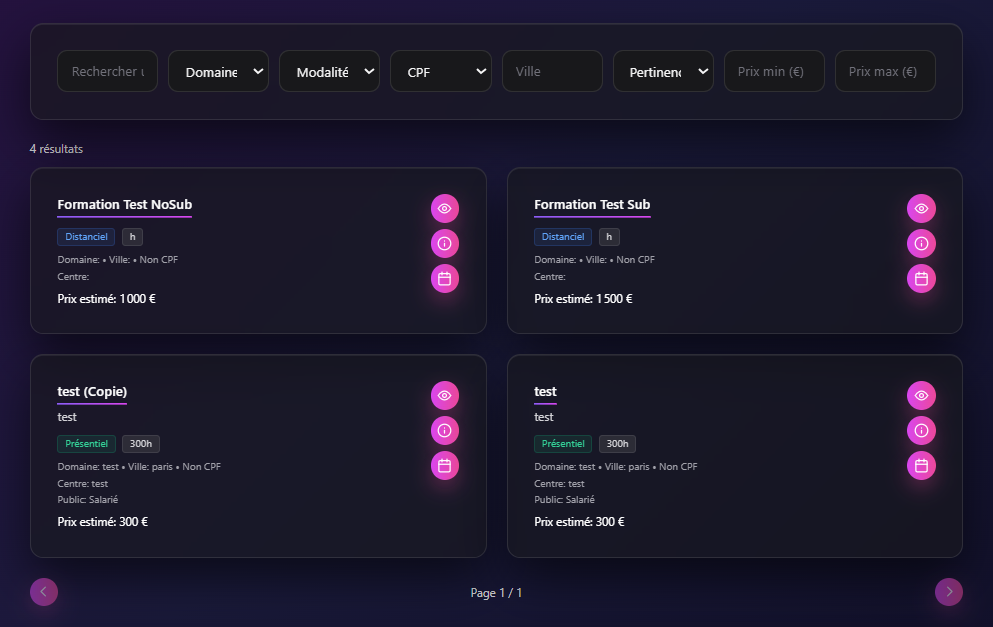Expand the Domaine dropdown filter
Image resolution: width=993 pixels, height=627 pixels.
click(218, 72)
